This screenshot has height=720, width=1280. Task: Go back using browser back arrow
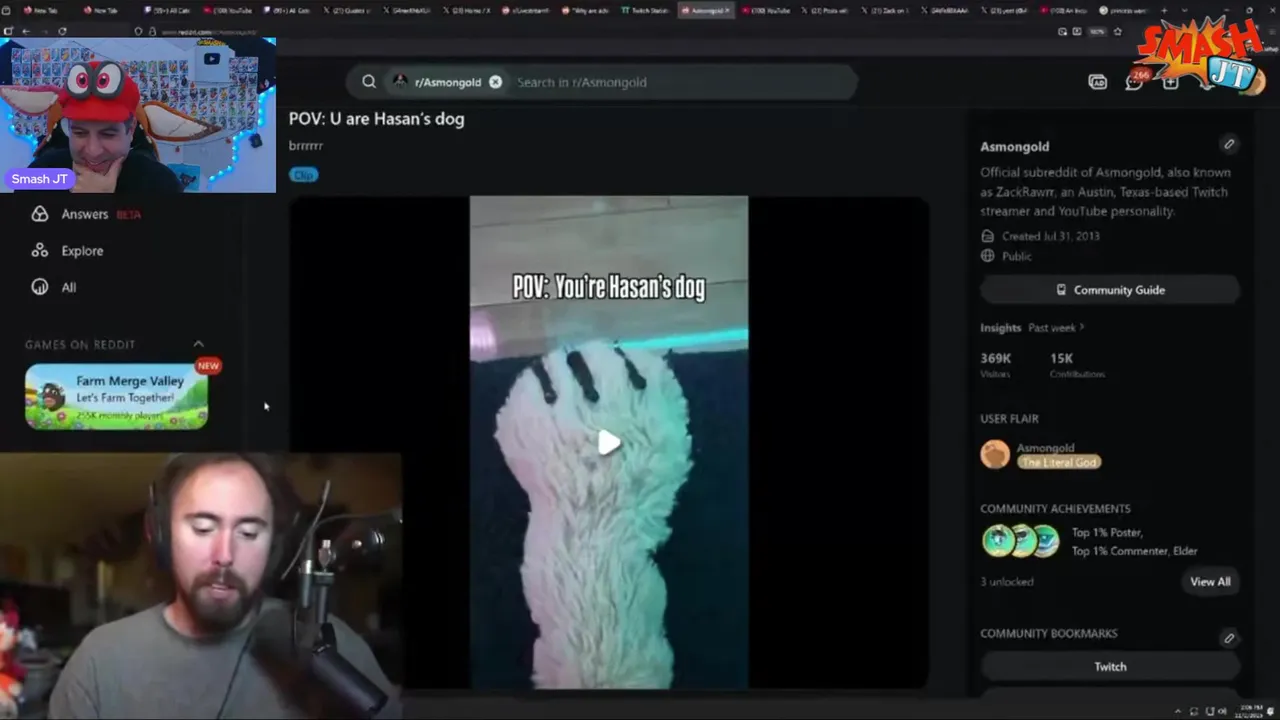click(x=26, y=31)
